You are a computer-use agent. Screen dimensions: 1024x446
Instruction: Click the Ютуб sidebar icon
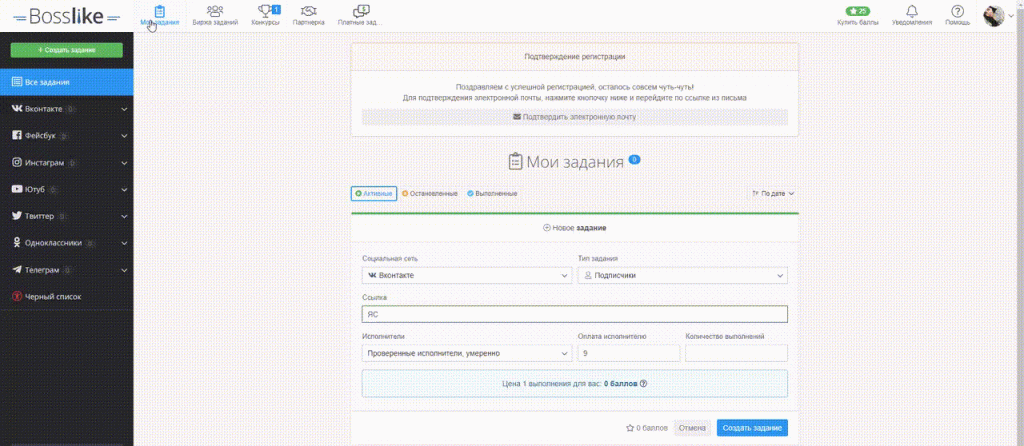tap(18, 189)
